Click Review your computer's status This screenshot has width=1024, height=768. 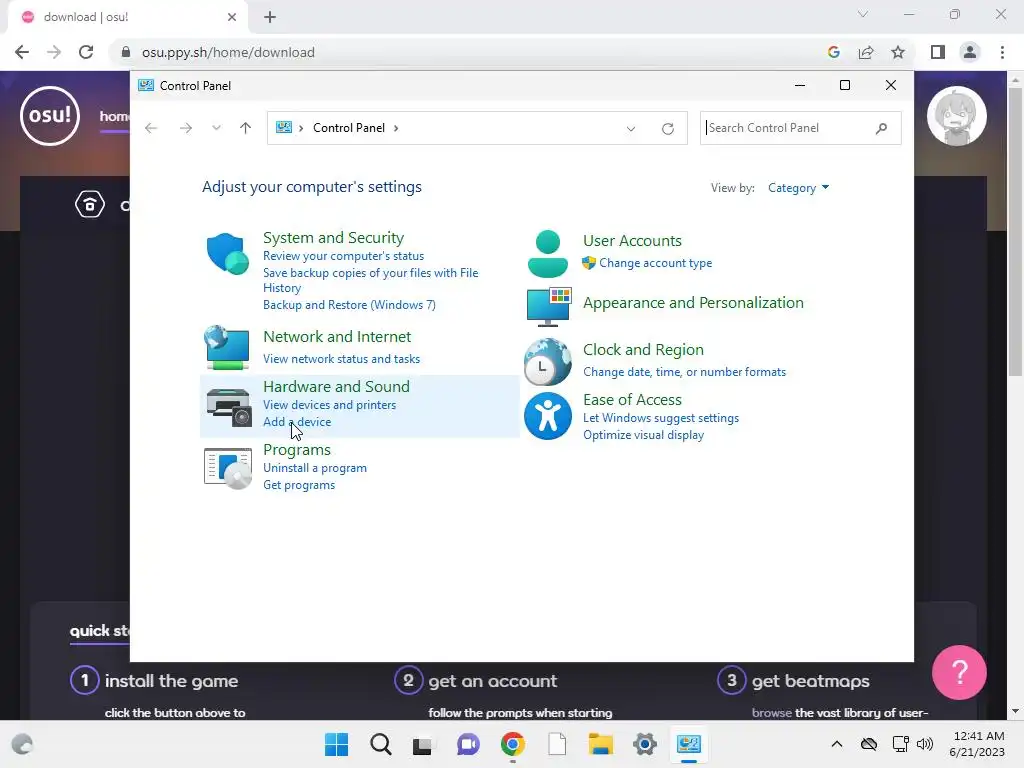tap(344, 256)
